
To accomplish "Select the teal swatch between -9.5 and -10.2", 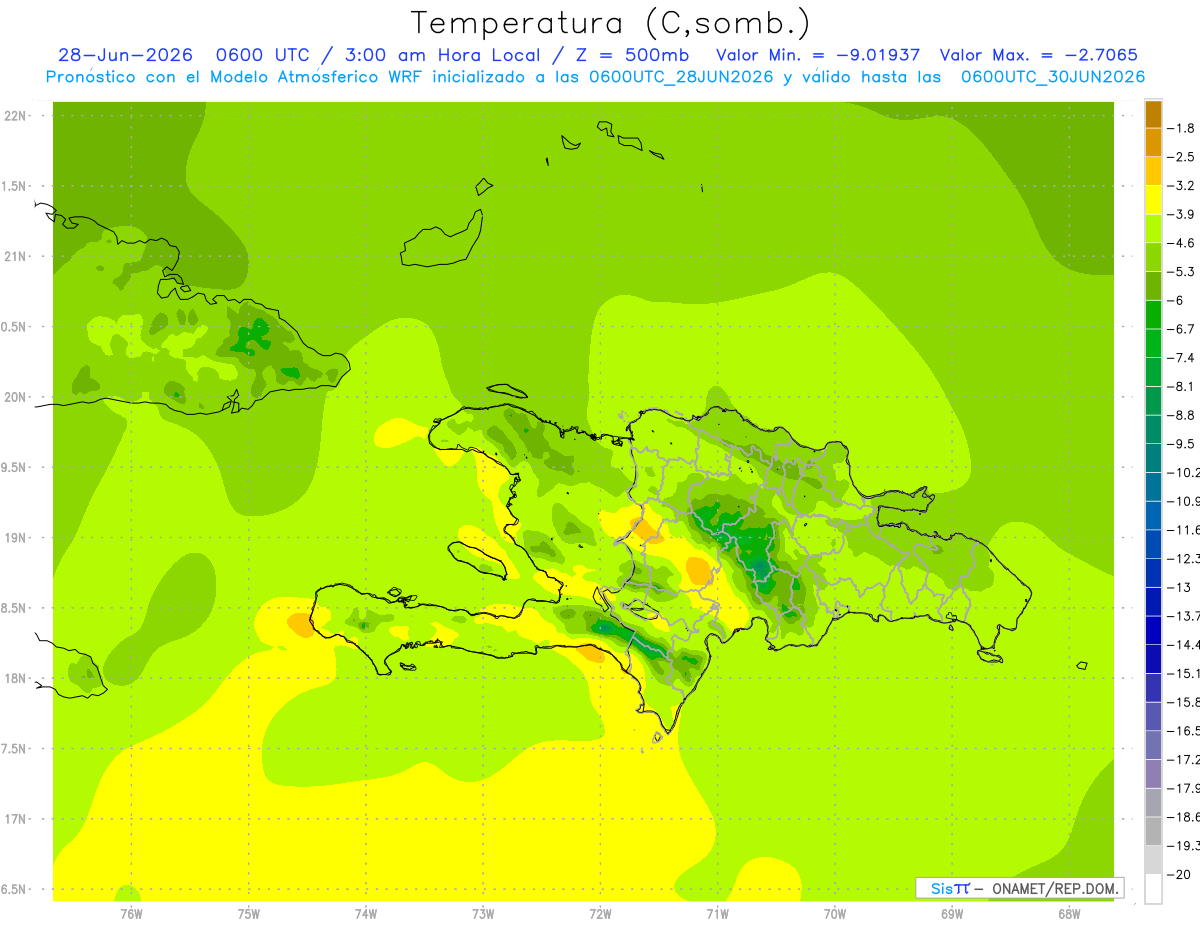I will [1153, 458].
